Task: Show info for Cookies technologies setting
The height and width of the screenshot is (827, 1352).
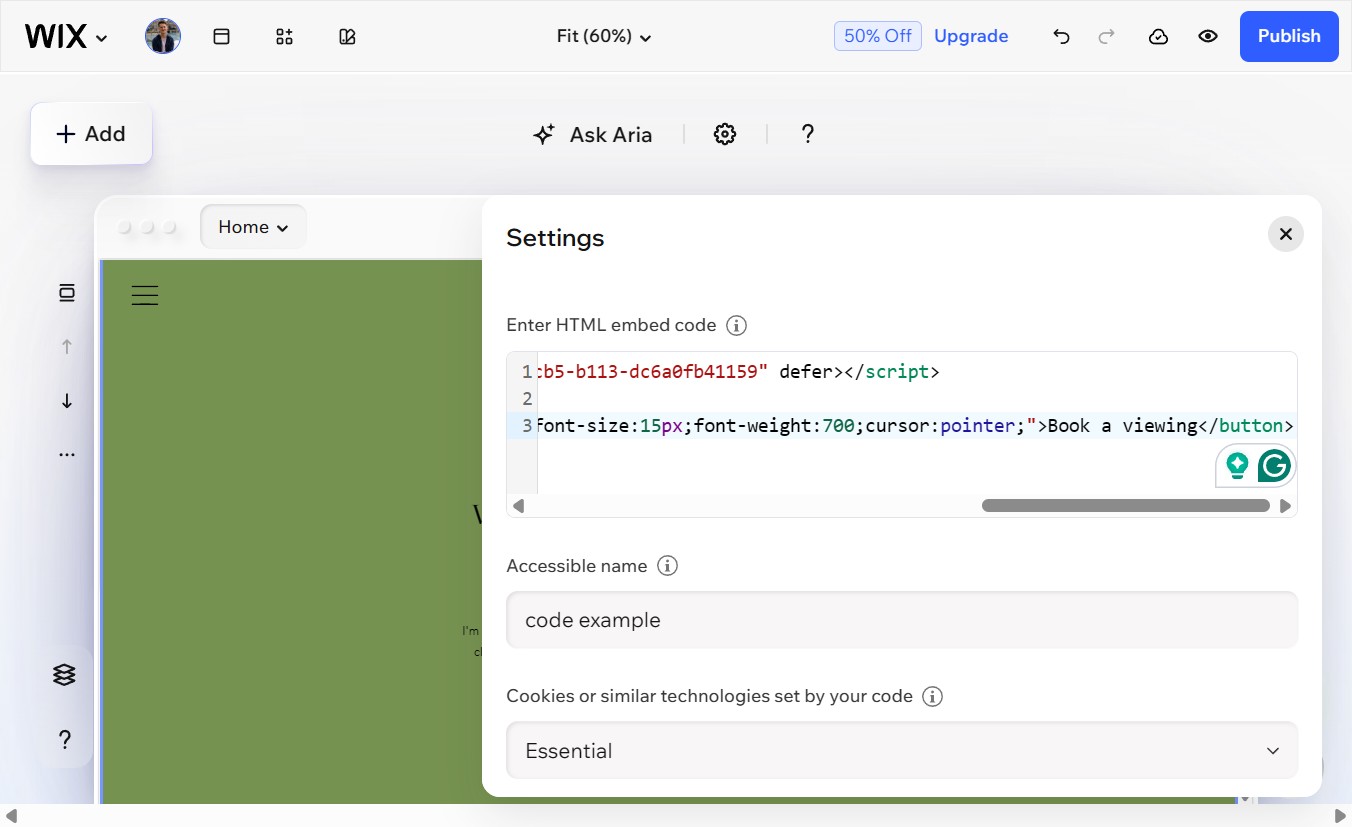Action: pos(933,696)
